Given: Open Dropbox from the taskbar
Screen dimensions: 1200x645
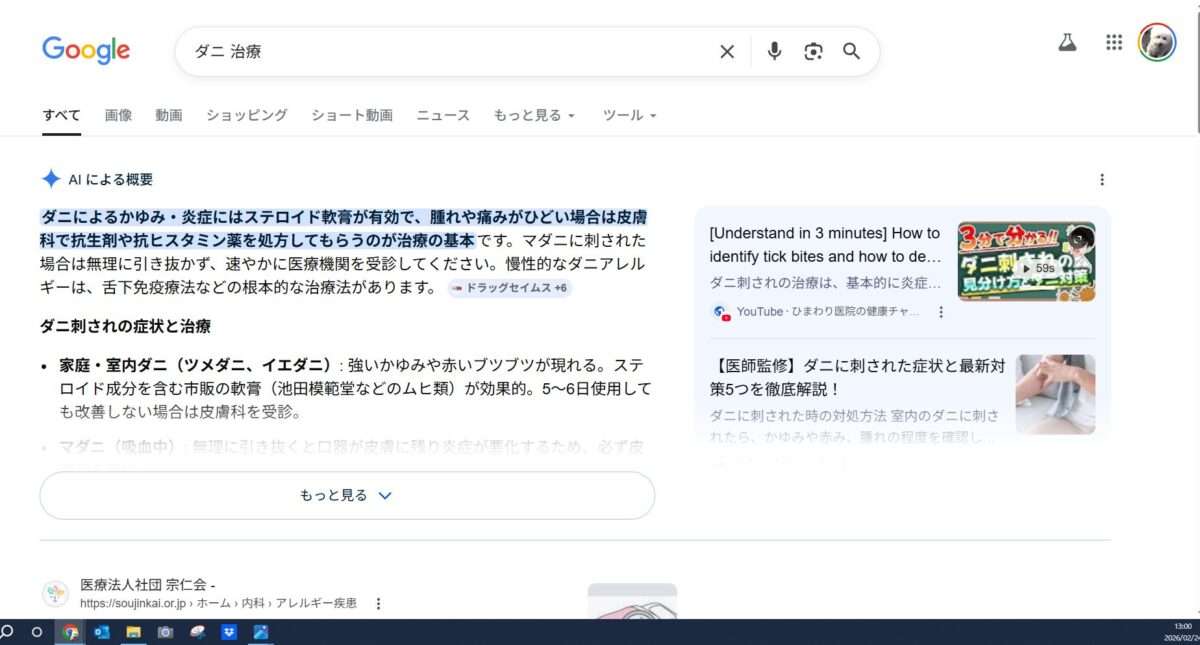Looking at the screenshot, I should tap(228, 632).
